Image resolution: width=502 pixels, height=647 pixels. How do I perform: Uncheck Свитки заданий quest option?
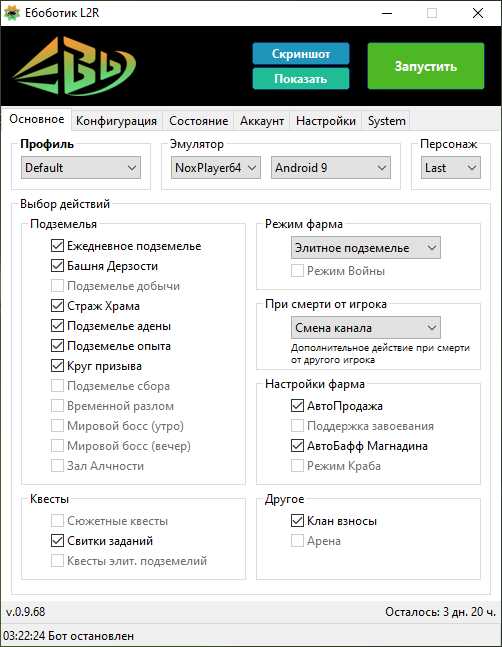click(x=57, y=541)
